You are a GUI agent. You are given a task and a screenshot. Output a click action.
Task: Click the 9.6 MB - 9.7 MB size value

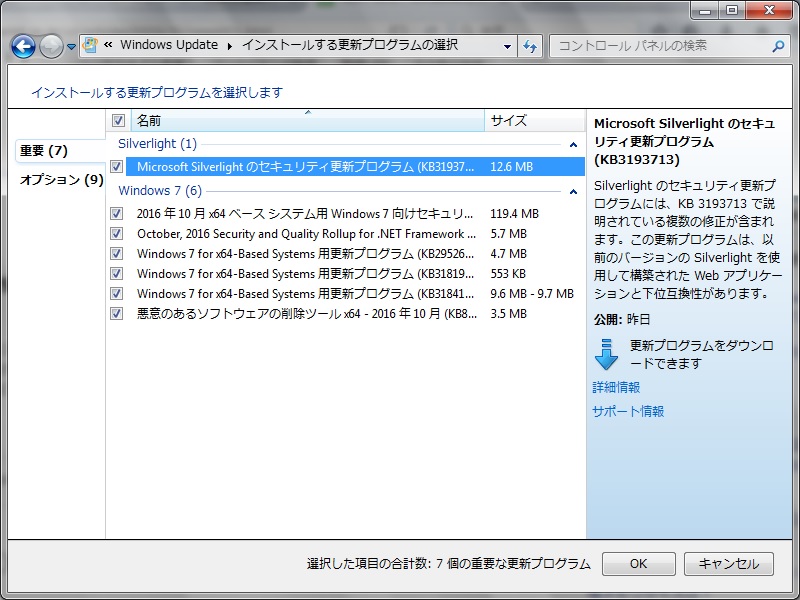tap(532, 293)
